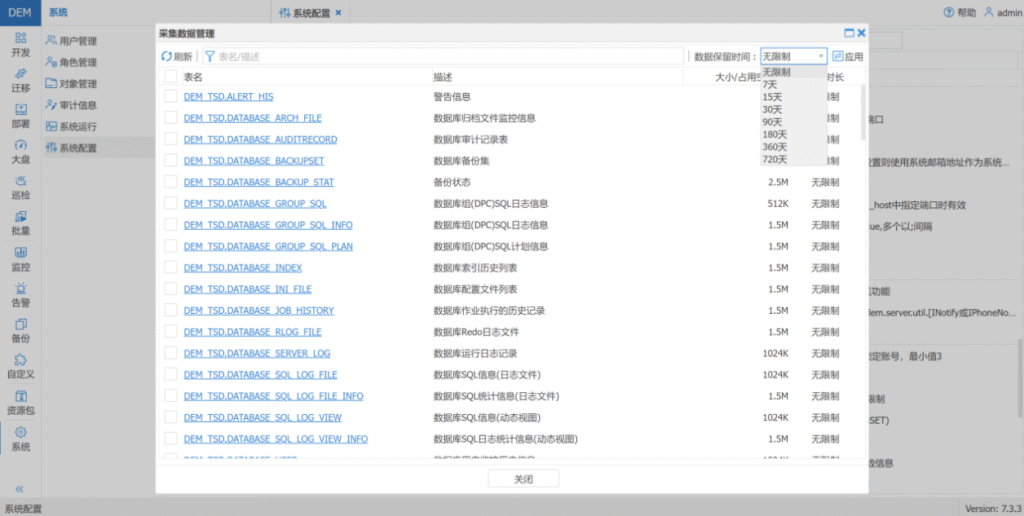Open the 大盘 dashboard sidebar icon
Screen dimensions: 1024x516
[x=20, y=150]
